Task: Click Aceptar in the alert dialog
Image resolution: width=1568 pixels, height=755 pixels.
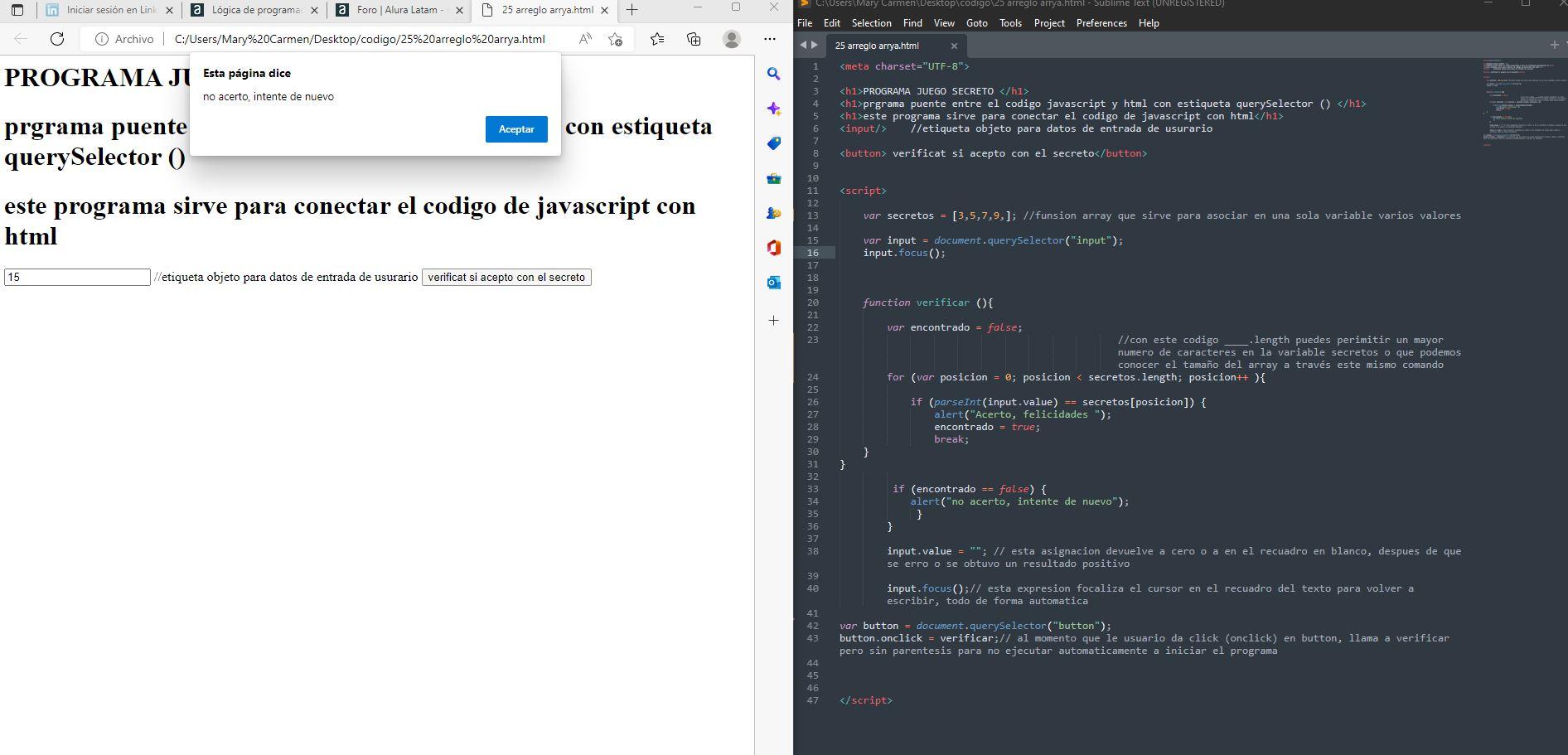Action: pyautogui.click(x=516, y=129)
